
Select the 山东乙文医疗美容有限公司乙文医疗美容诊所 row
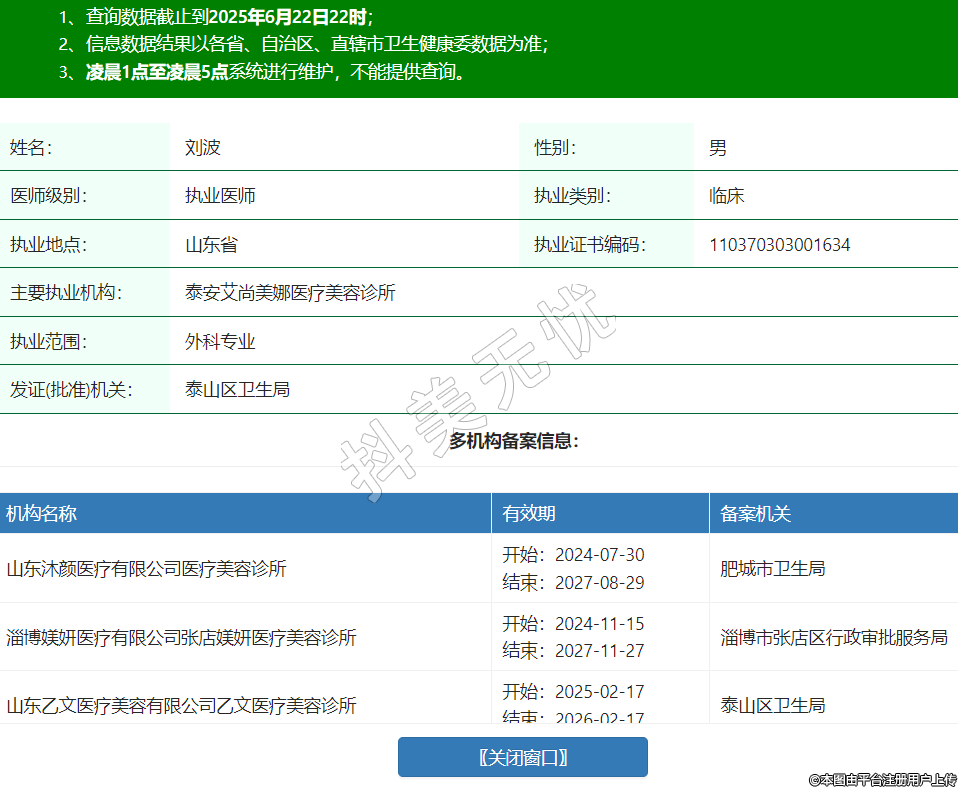pyautogui.click(x=181, y=705)
